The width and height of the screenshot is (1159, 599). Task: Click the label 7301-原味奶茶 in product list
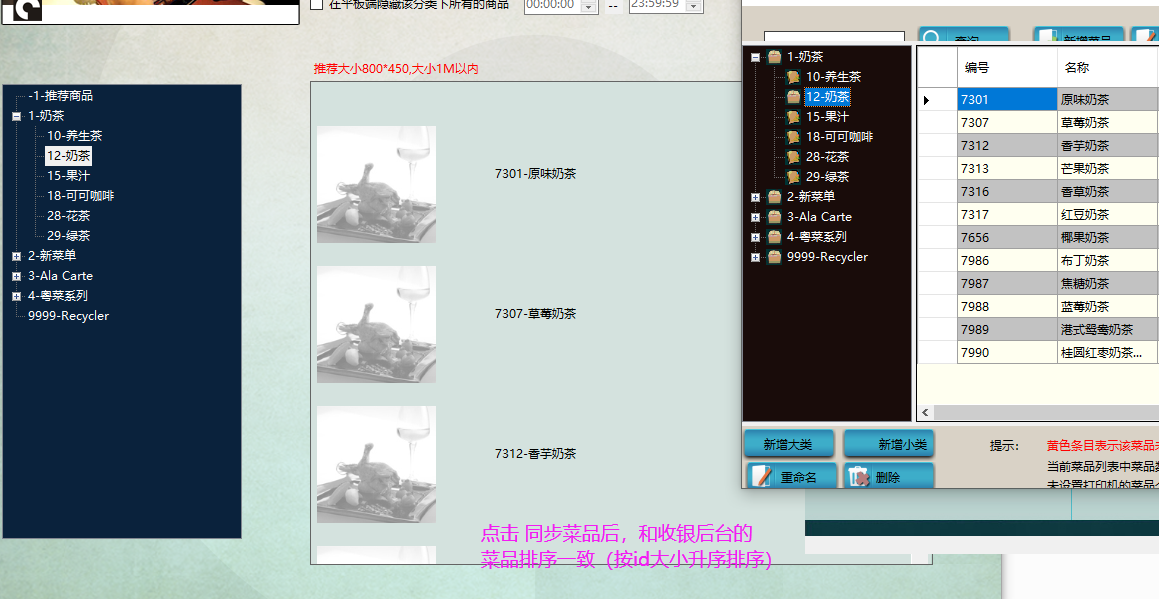[535, 174]
